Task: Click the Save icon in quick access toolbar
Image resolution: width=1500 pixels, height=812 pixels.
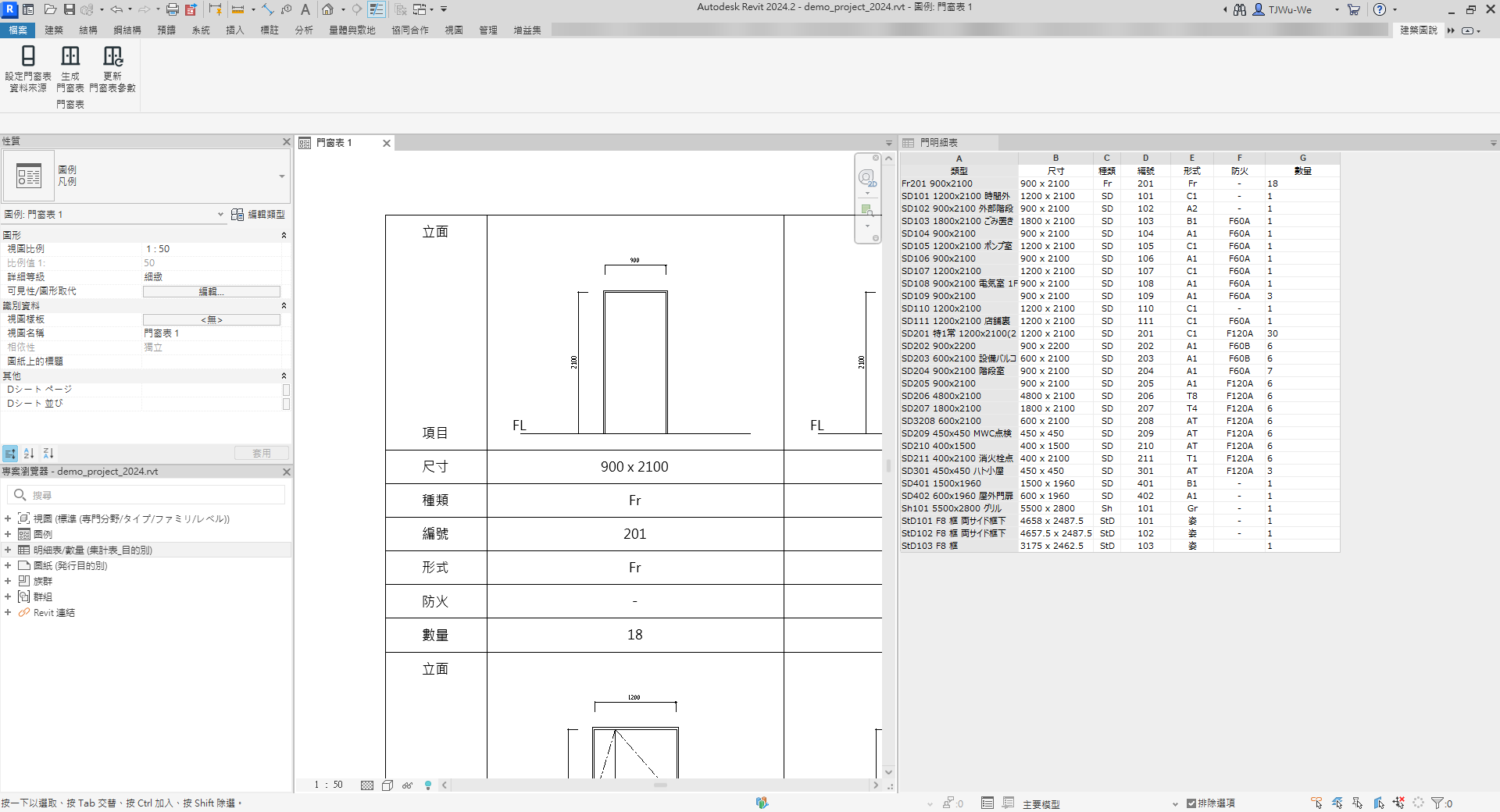Action: pyautogui.click(x=70, y=9)
